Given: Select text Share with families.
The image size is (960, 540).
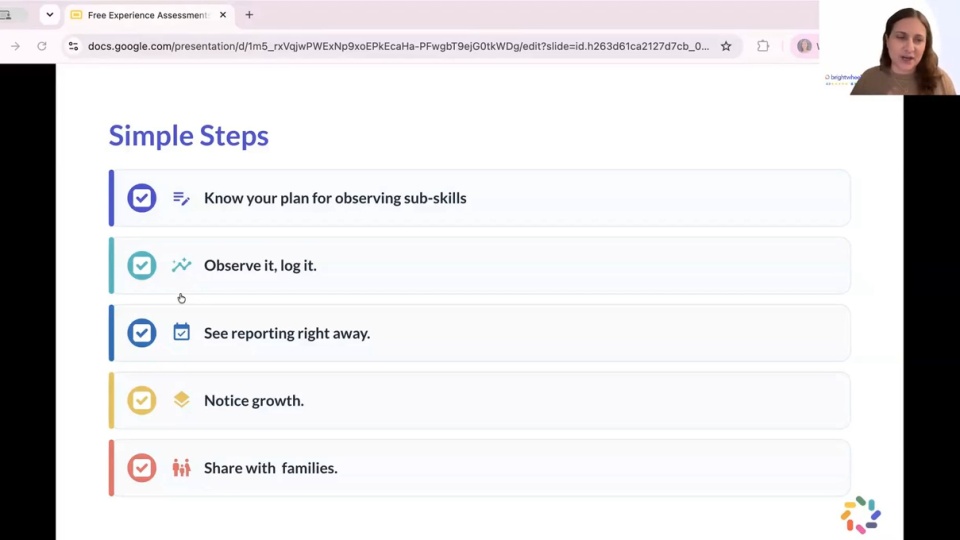Looking at the screenshot, I should pyautogui.click(x=271, y=468).
